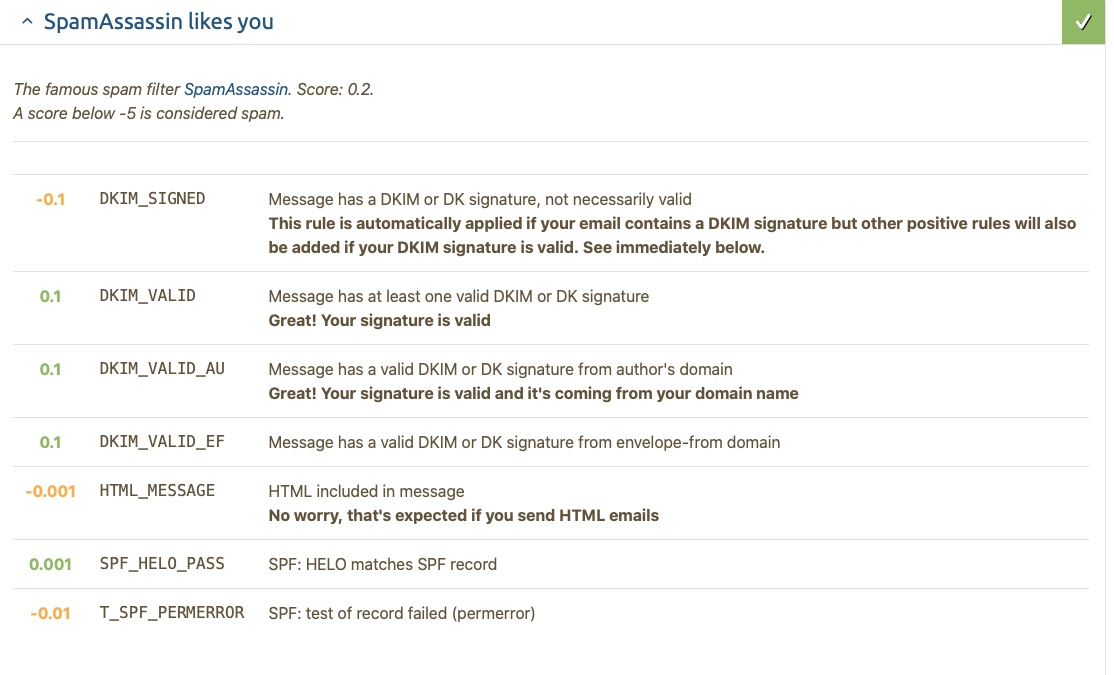Image resolution: width=1114 pixels, height=675 pixels.
Task: Click "Great! Your signature is valid" text
Action: [379, 321]
